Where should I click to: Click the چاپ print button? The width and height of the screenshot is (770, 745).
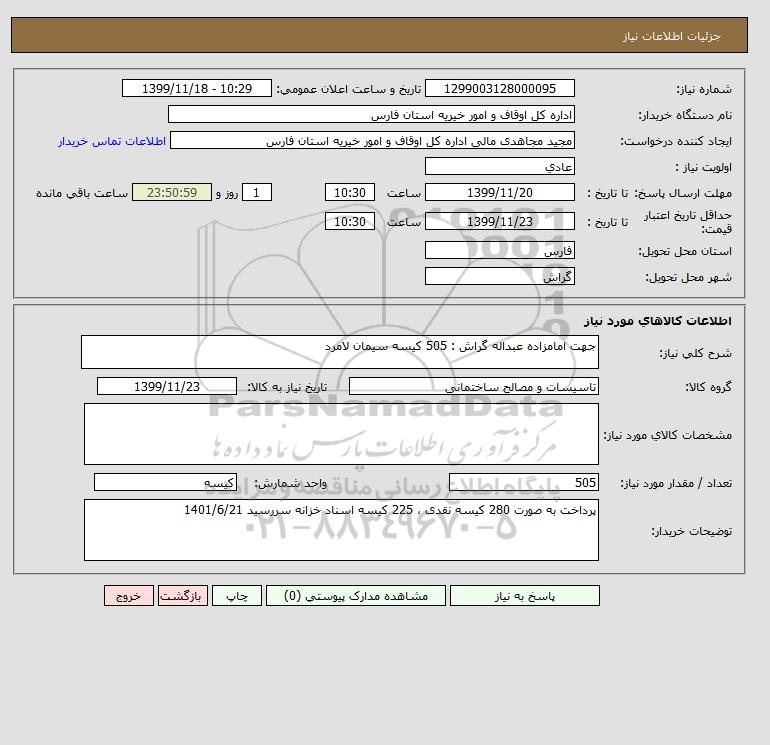(x=237, y=596)
